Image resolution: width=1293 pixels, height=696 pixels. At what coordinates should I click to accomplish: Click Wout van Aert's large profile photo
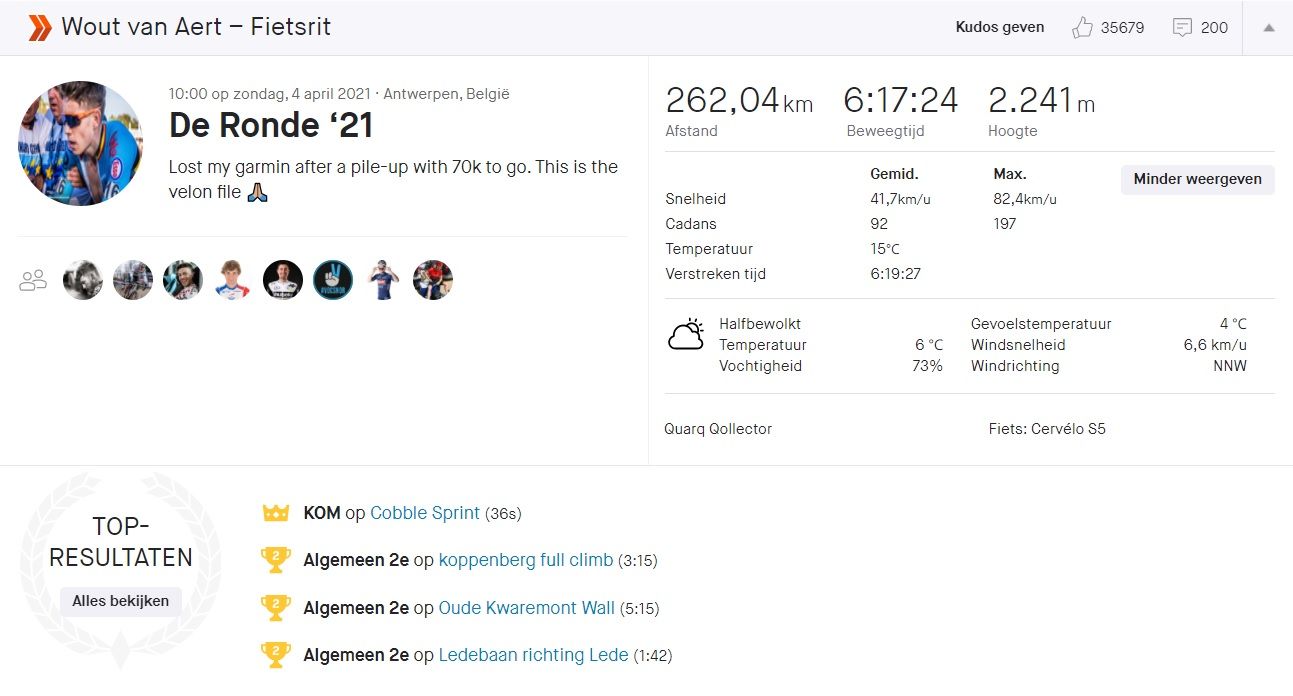[80, 143]
